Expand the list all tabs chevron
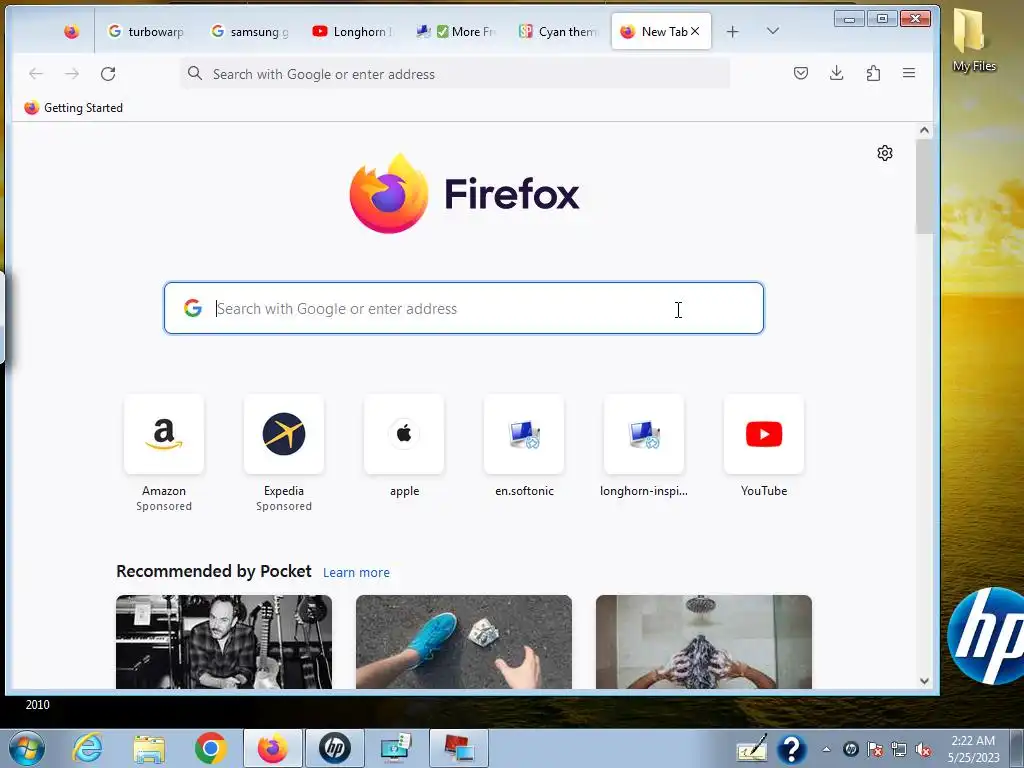 (x=773, y=31)
